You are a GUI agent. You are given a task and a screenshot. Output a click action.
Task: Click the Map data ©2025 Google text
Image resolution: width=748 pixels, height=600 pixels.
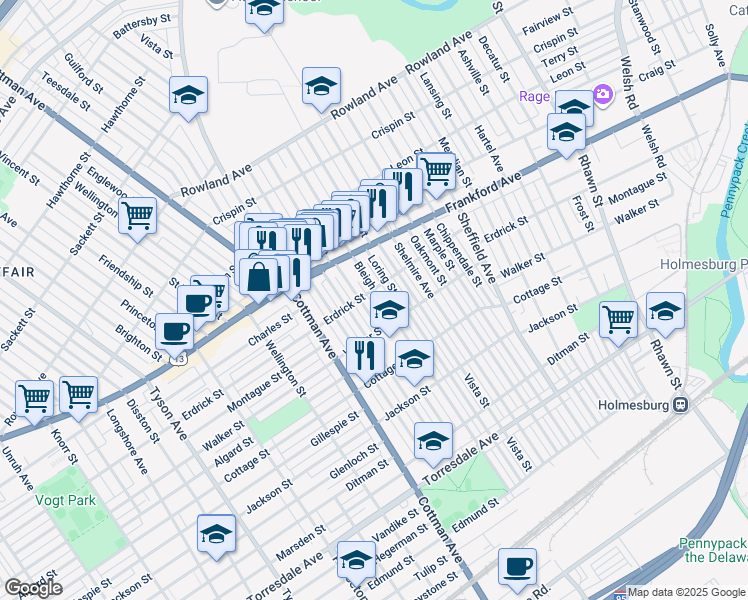(x=686, y=592)
